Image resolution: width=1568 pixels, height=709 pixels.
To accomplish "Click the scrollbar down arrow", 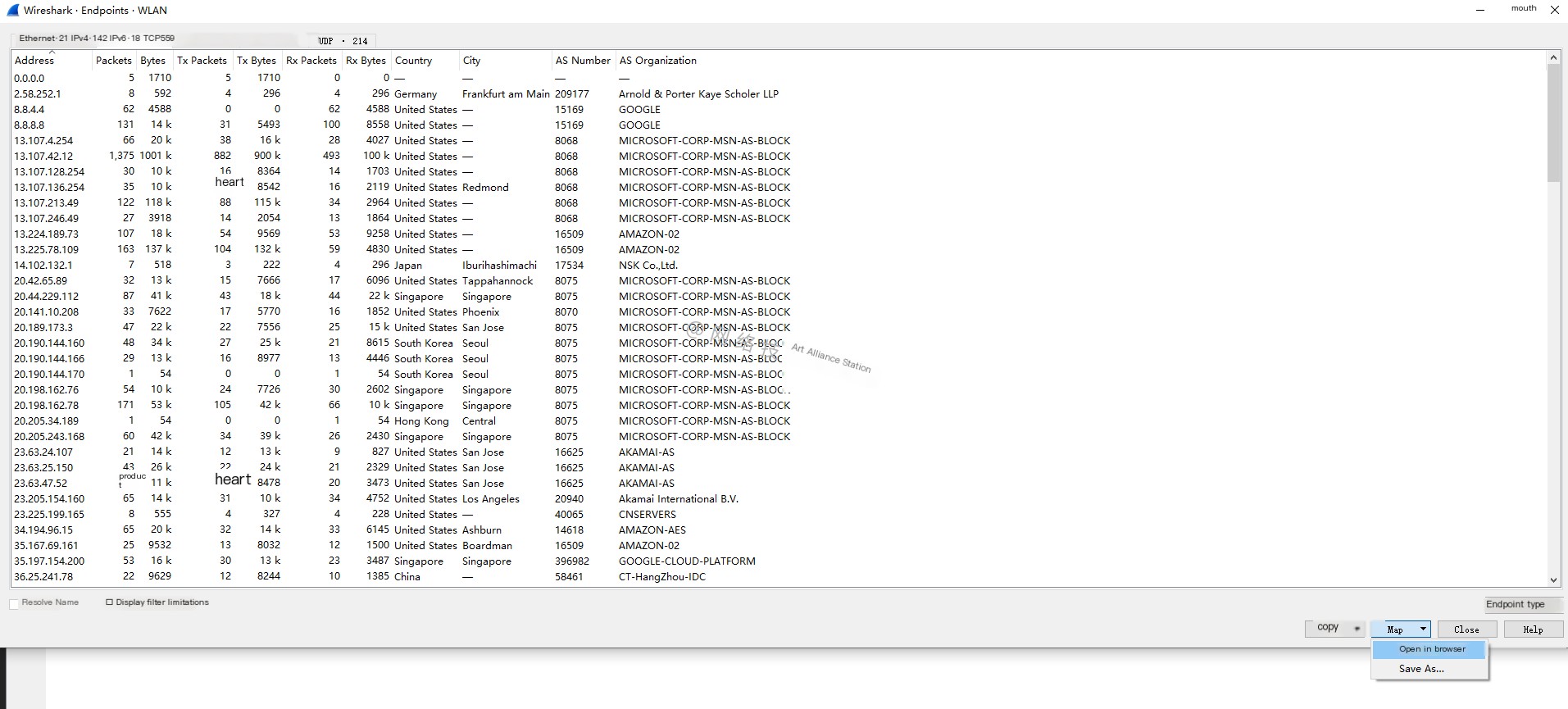I will coord(1553,580).
